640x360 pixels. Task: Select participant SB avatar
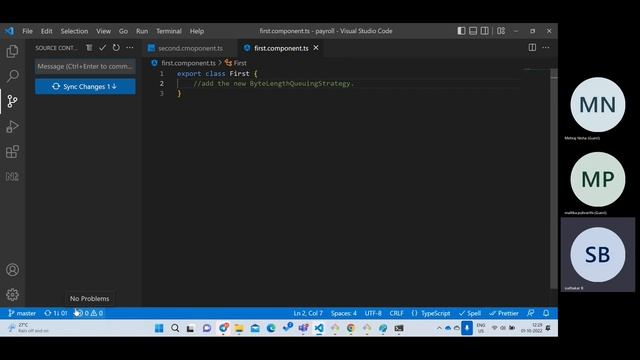(598, 255)
